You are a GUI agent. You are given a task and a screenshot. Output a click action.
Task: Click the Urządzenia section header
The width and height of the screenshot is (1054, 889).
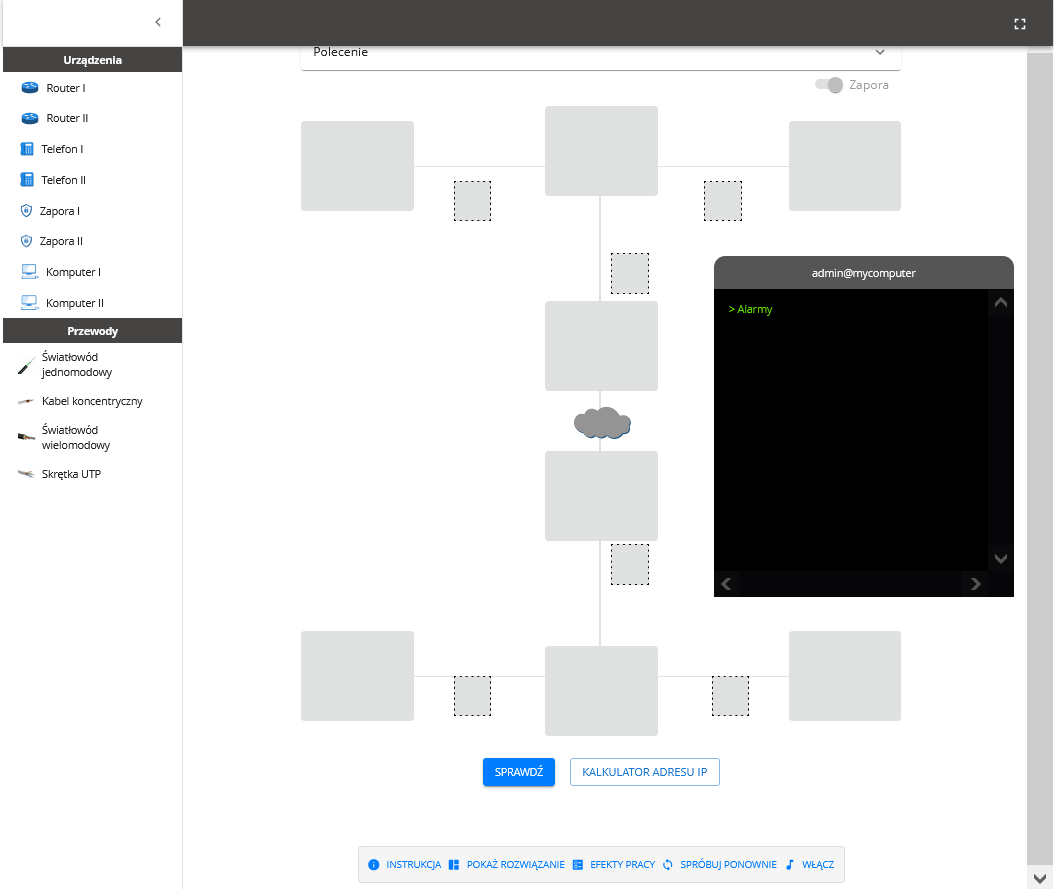coord(93,60)
